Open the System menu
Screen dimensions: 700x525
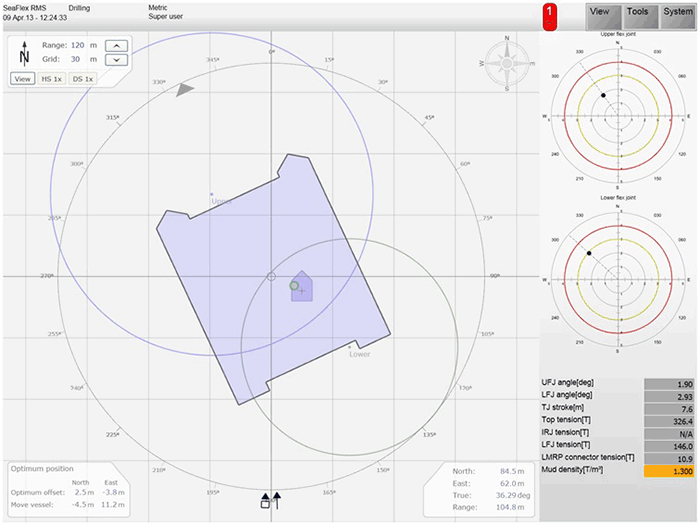tap(677, 12)
